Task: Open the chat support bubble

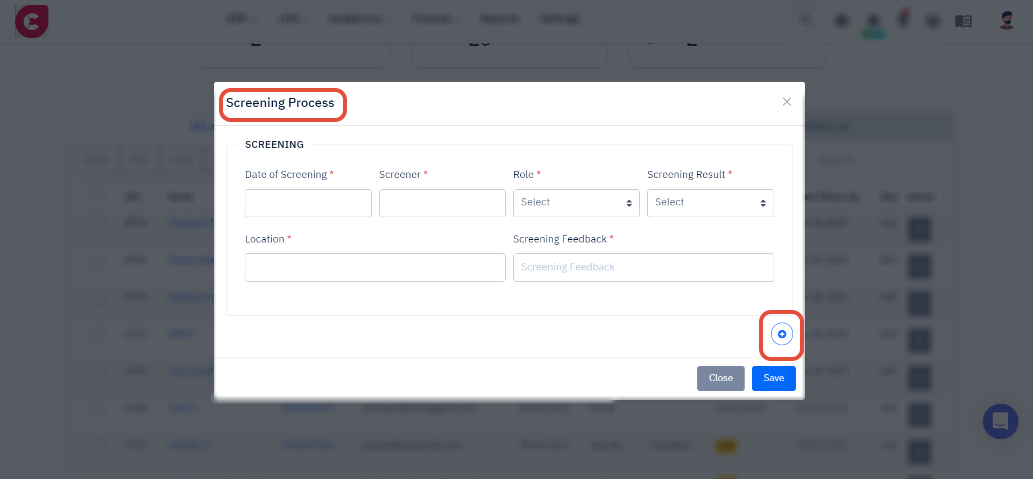Action: click(x=1000, y=421)
